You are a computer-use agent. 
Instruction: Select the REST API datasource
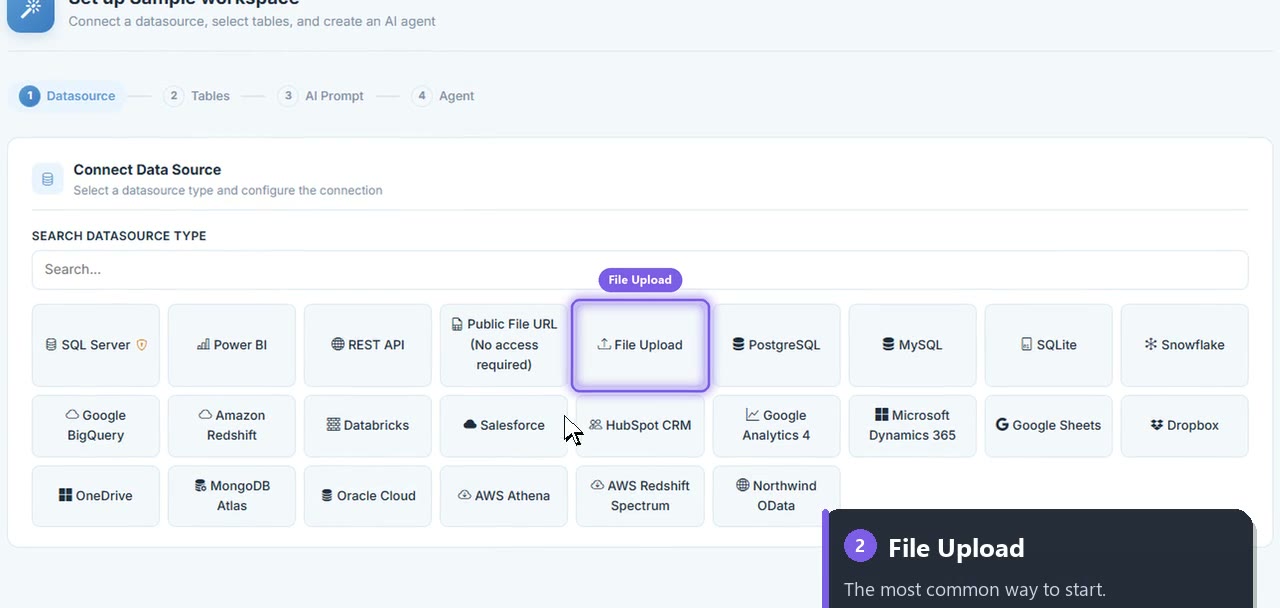click(x=368, y=345)
